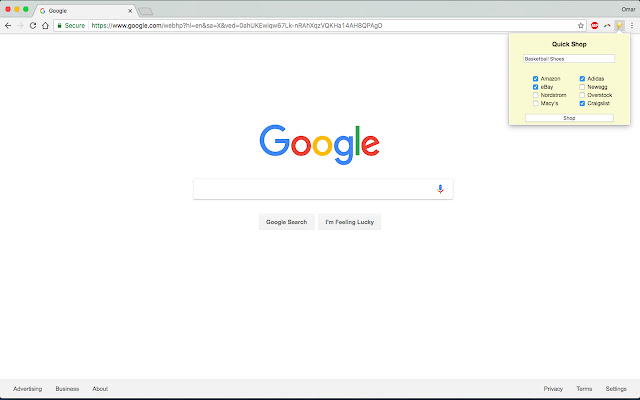This screenshot has height=400, width=640.
Task: Close the Google tab
Action: (x=130, y=11)
